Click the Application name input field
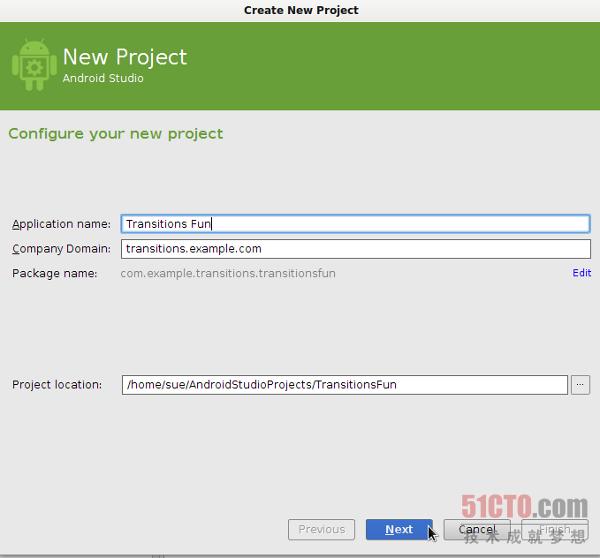The width and height of the screenshot is (600, 558). point(355,224)
